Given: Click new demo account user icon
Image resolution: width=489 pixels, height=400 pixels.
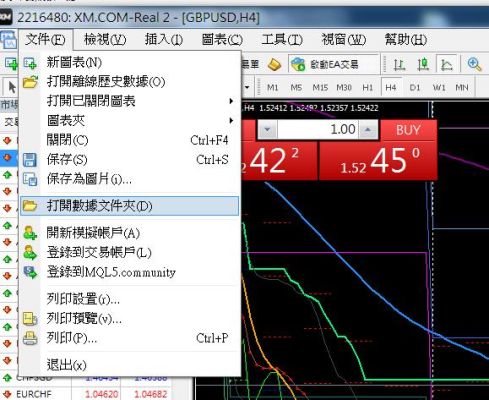Looking at the screenshot, I should click(30, 233).
